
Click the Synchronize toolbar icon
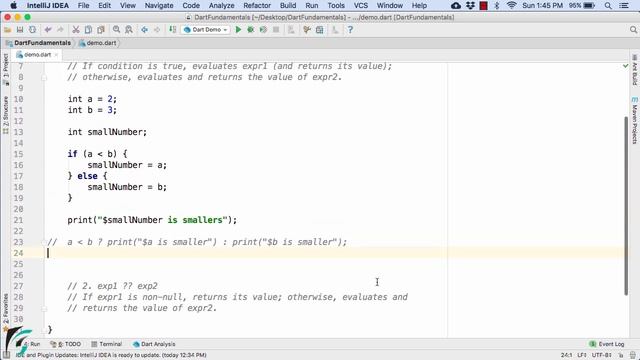[x=32, y=30]
